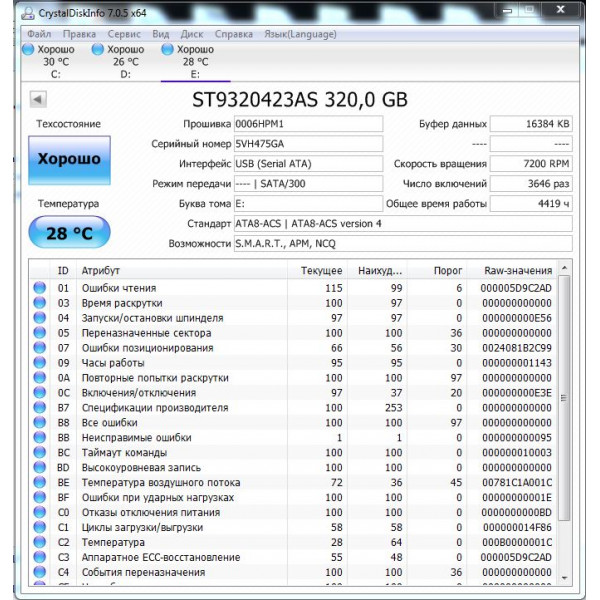Click status orb for События переназначения row
This screenshot has width=600, height=600.
tap(39, 571)
